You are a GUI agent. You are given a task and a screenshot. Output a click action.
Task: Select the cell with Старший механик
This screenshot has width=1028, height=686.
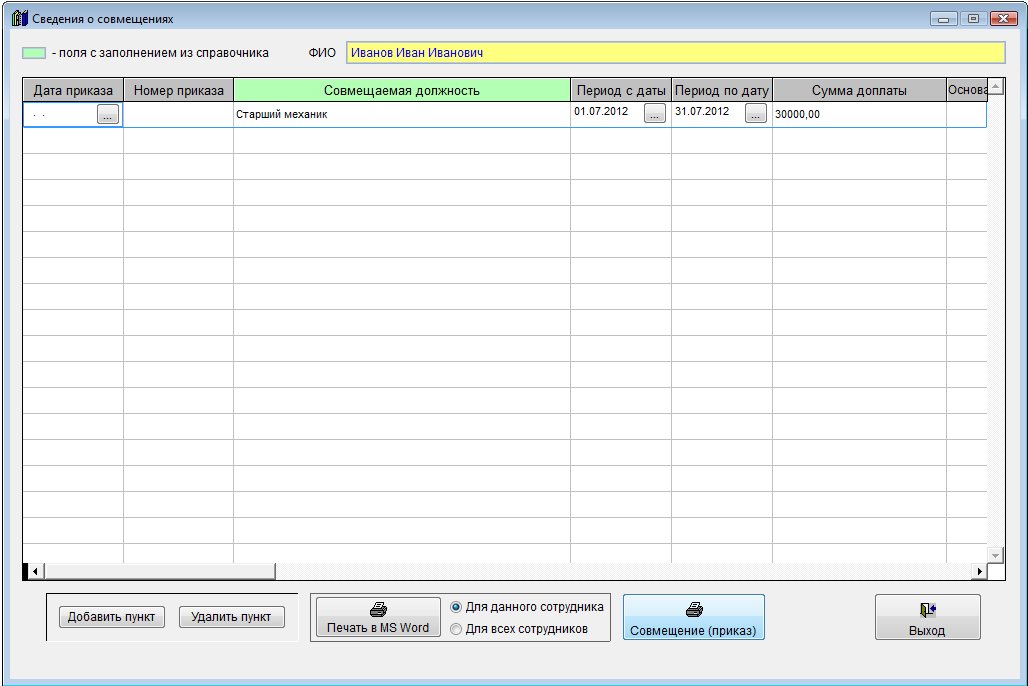(x=402, y=114)
